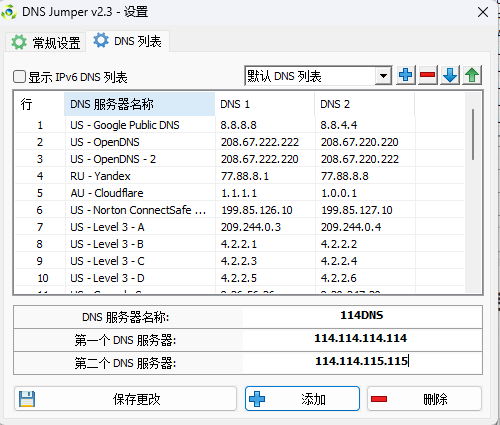Viewport: 500px width, 425px height.
Task: Select the DNS 列表 tab
Action: pos(127,41)
